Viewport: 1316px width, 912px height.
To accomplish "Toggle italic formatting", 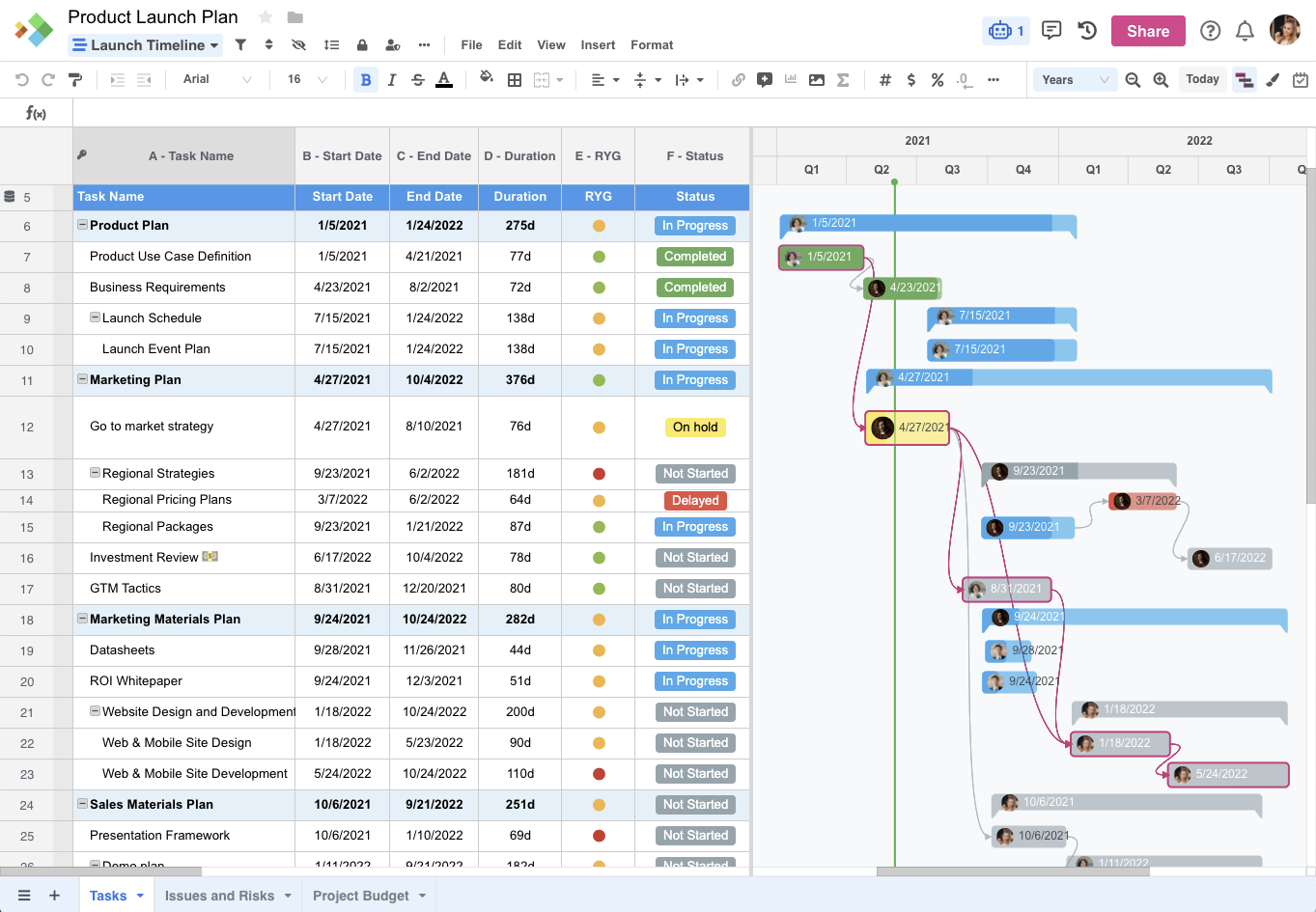I will [391, 79].
